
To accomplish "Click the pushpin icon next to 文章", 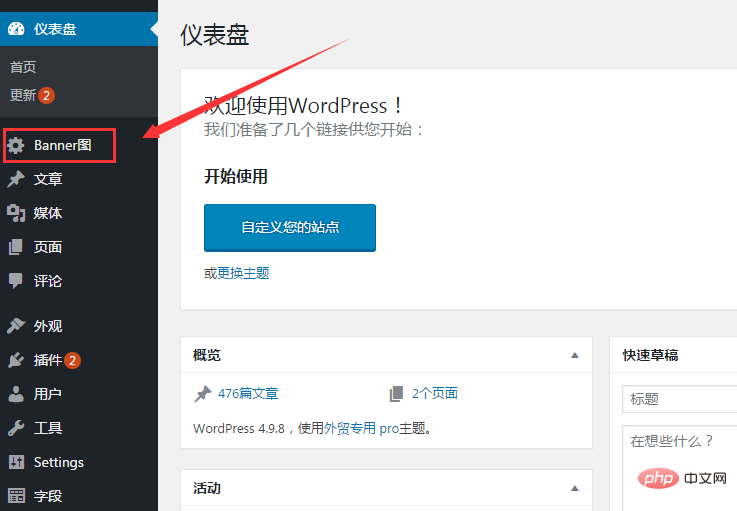I will [16, 179].
